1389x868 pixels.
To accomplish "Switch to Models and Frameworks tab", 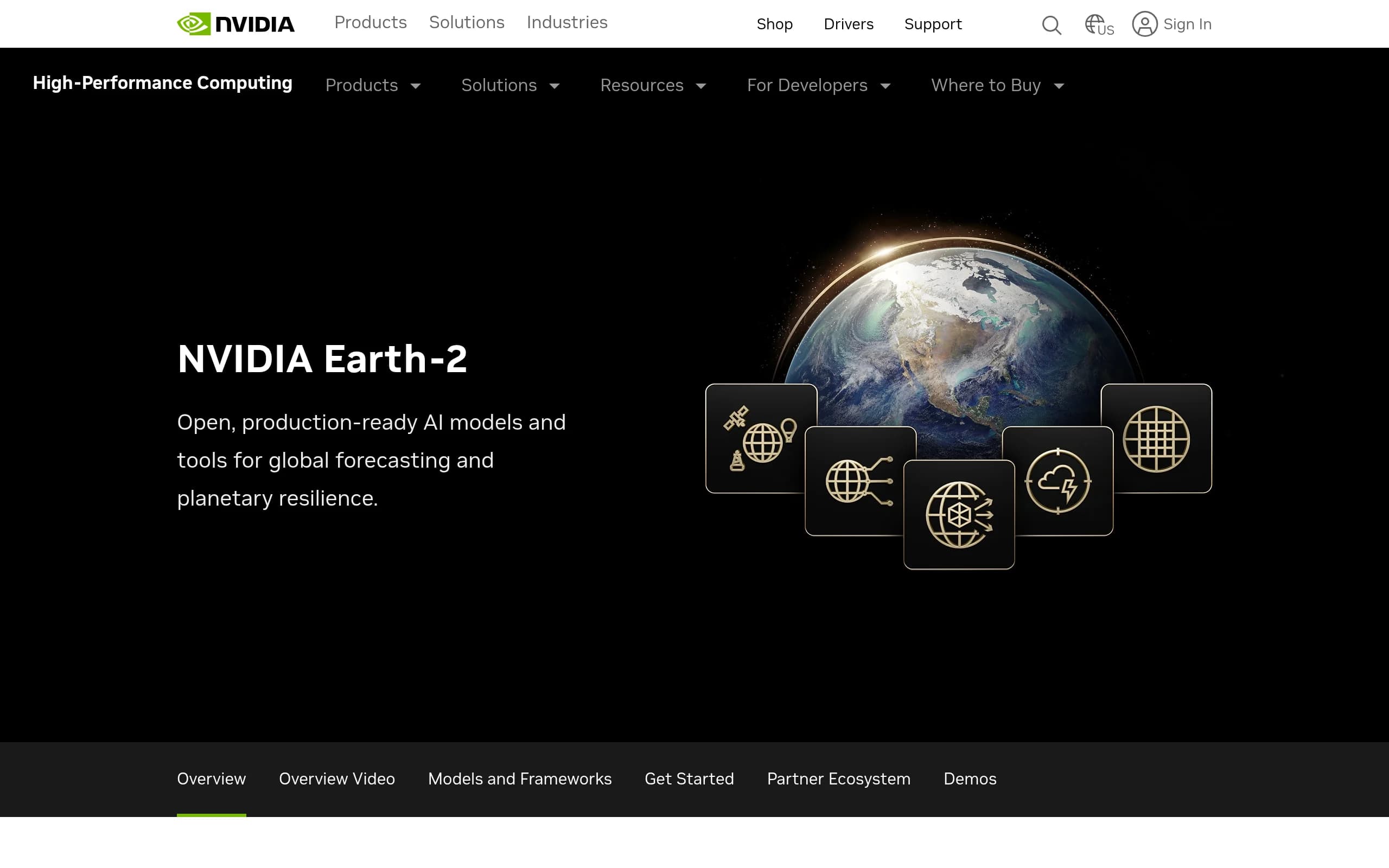I will (x=519, y=779).
